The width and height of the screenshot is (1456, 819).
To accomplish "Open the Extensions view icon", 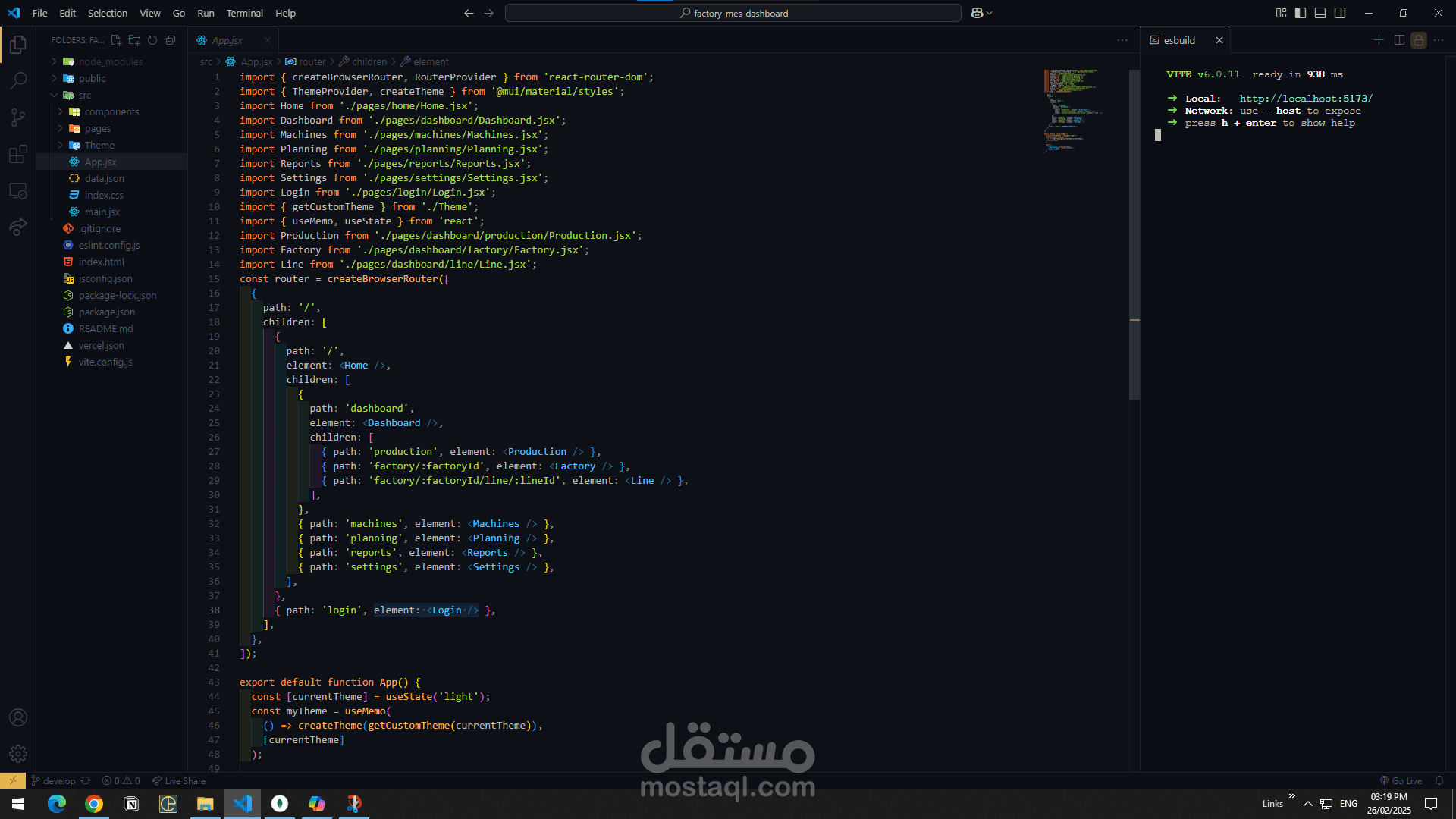I will point(18,154).
